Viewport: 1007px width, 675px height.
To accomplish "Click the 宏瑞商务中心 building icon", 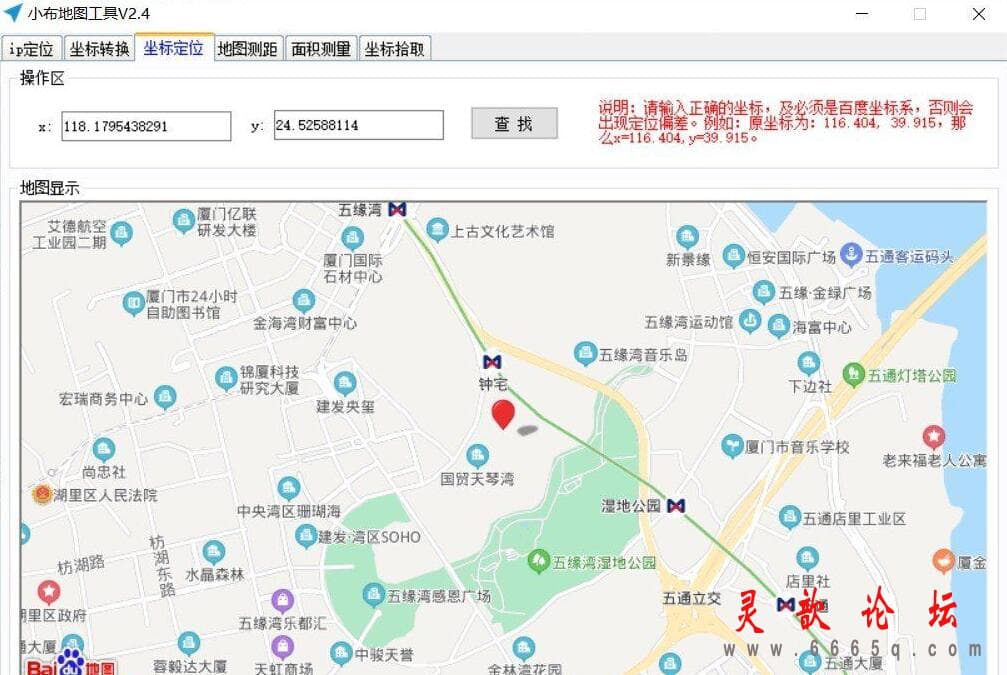I will (x=165, y=398).
